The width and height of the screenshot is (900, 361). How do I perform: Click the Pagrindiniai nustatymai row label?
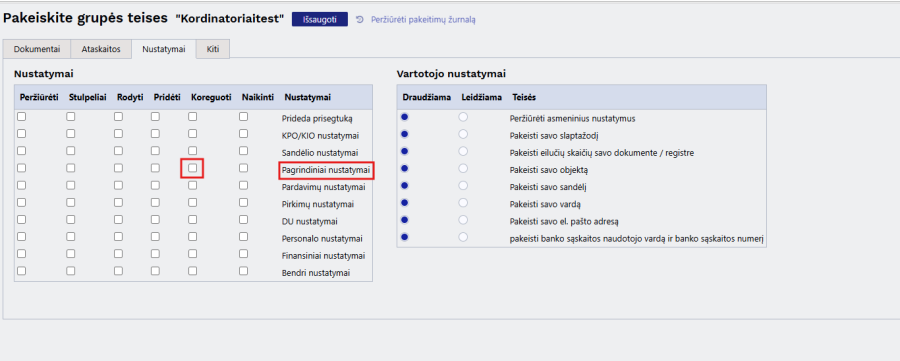(x=326, y=170)
